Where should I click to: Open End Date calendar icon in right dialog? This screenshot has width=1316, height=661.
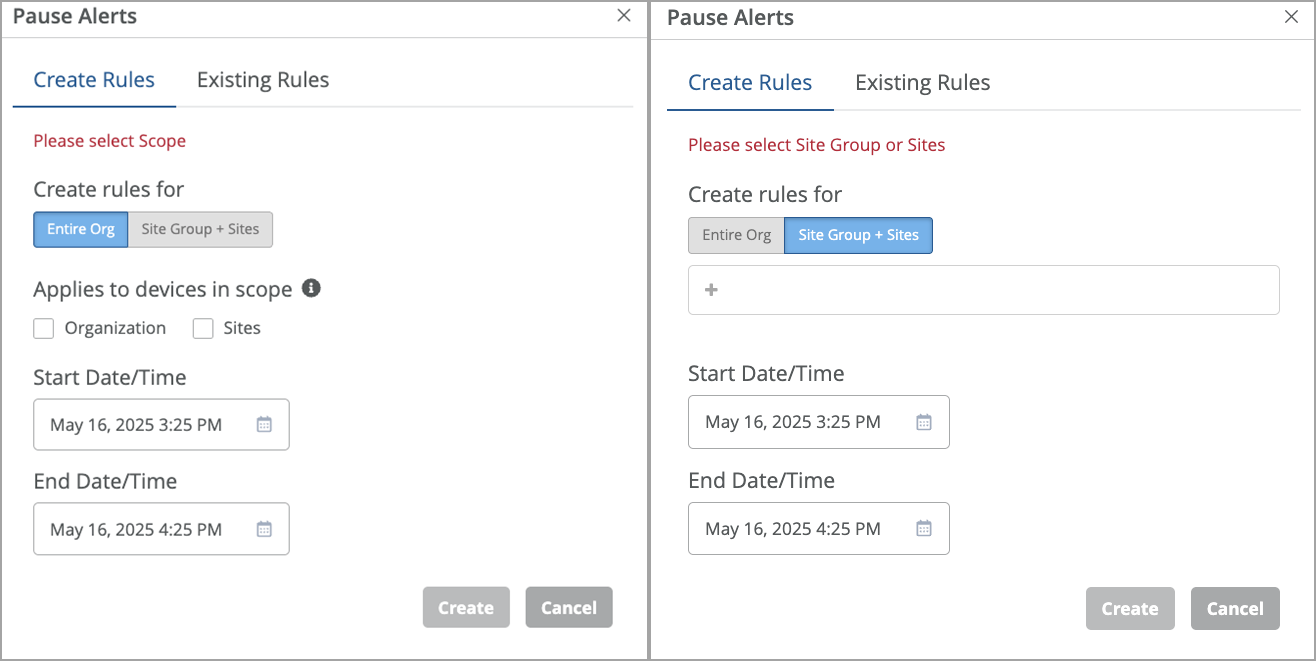click(x=924, y=528)
